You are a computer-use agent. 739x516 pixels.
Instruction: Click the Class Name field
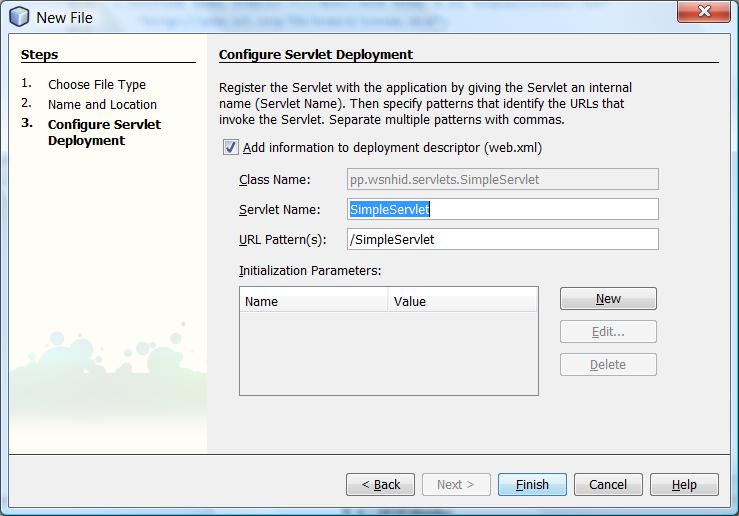tap(502, 180)
